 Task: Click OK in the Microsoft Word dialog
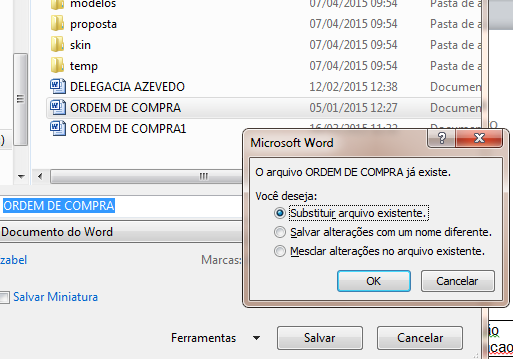[374, 281]
